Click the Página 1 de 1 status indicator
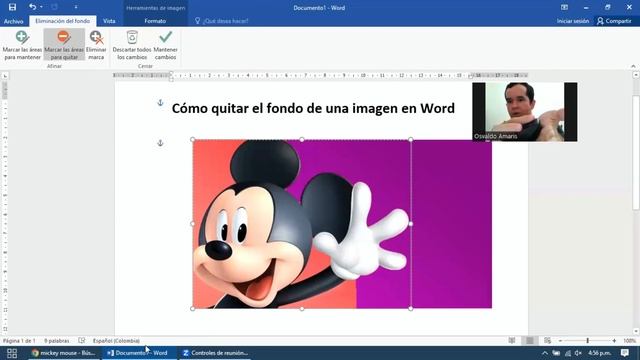 (x=19, y=340)
